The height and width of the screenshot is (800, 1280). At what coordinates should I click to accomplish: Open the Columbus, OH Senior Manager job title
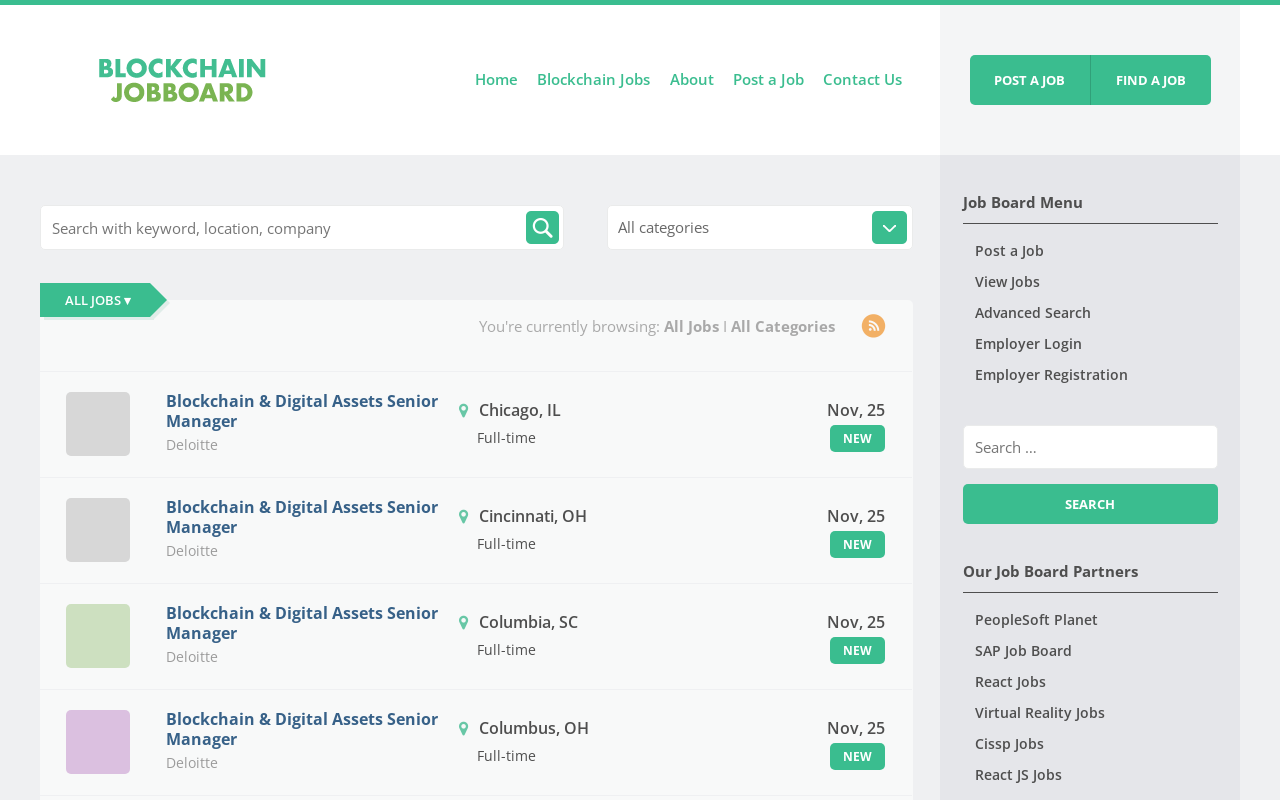click(302, 729)
